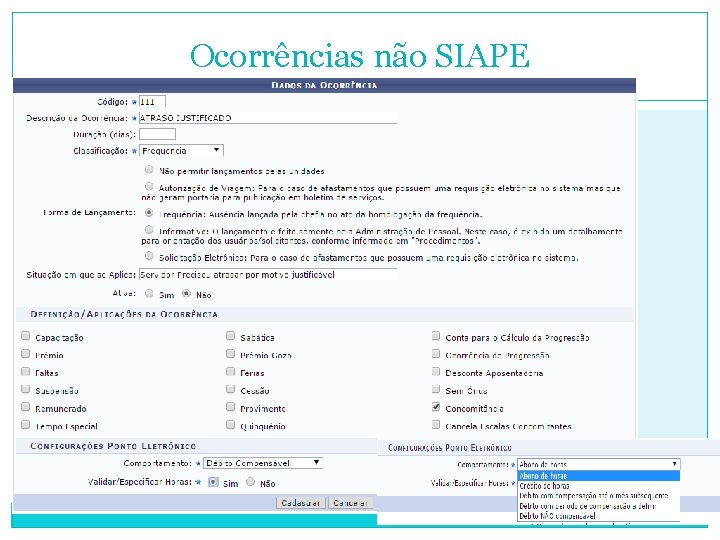This screenshot has height=540, width=720.
Task: Check the Tempo Especial checkbox
Action: (26, 425)
